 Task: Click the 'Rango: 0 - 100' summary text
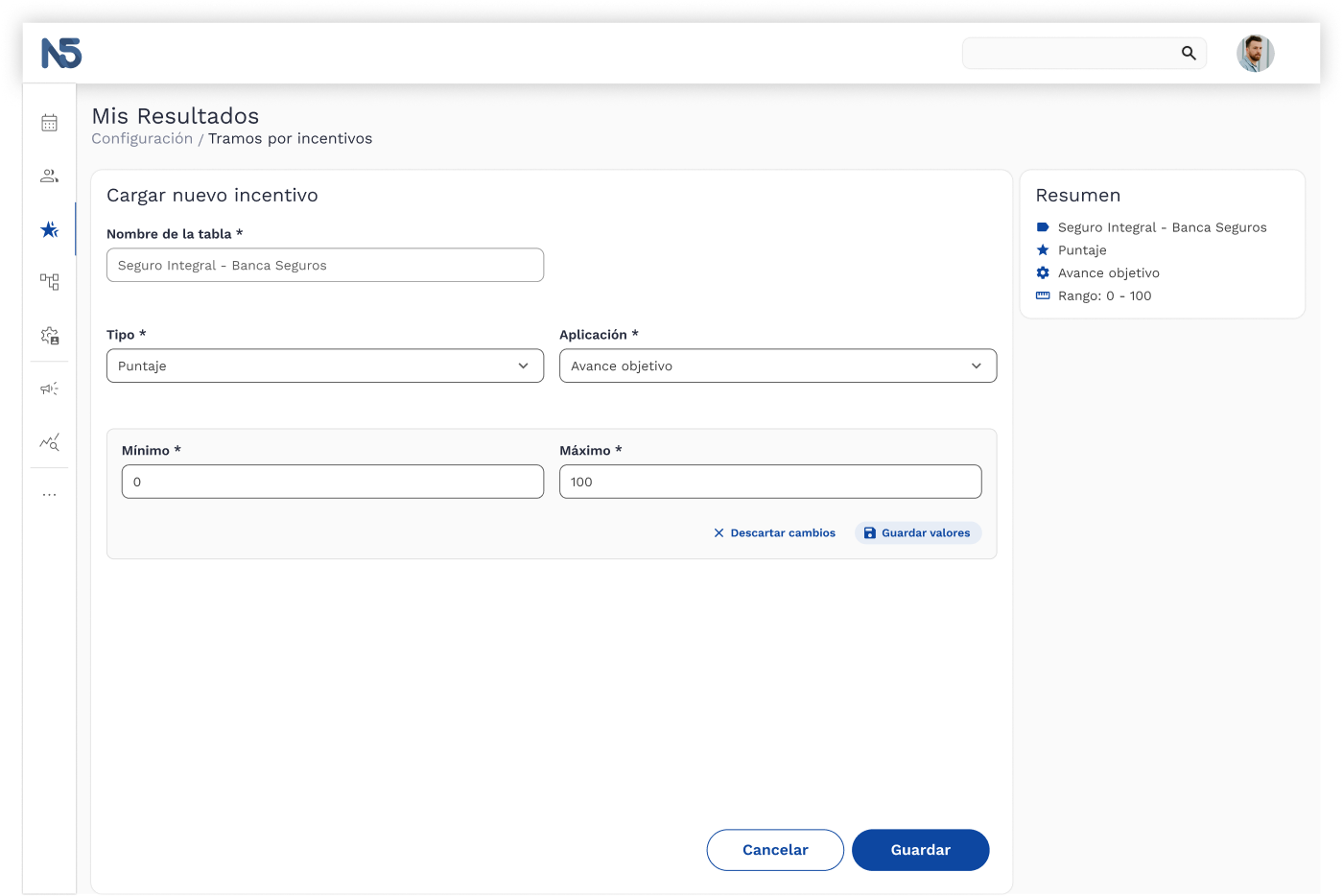coord(1105,295)
